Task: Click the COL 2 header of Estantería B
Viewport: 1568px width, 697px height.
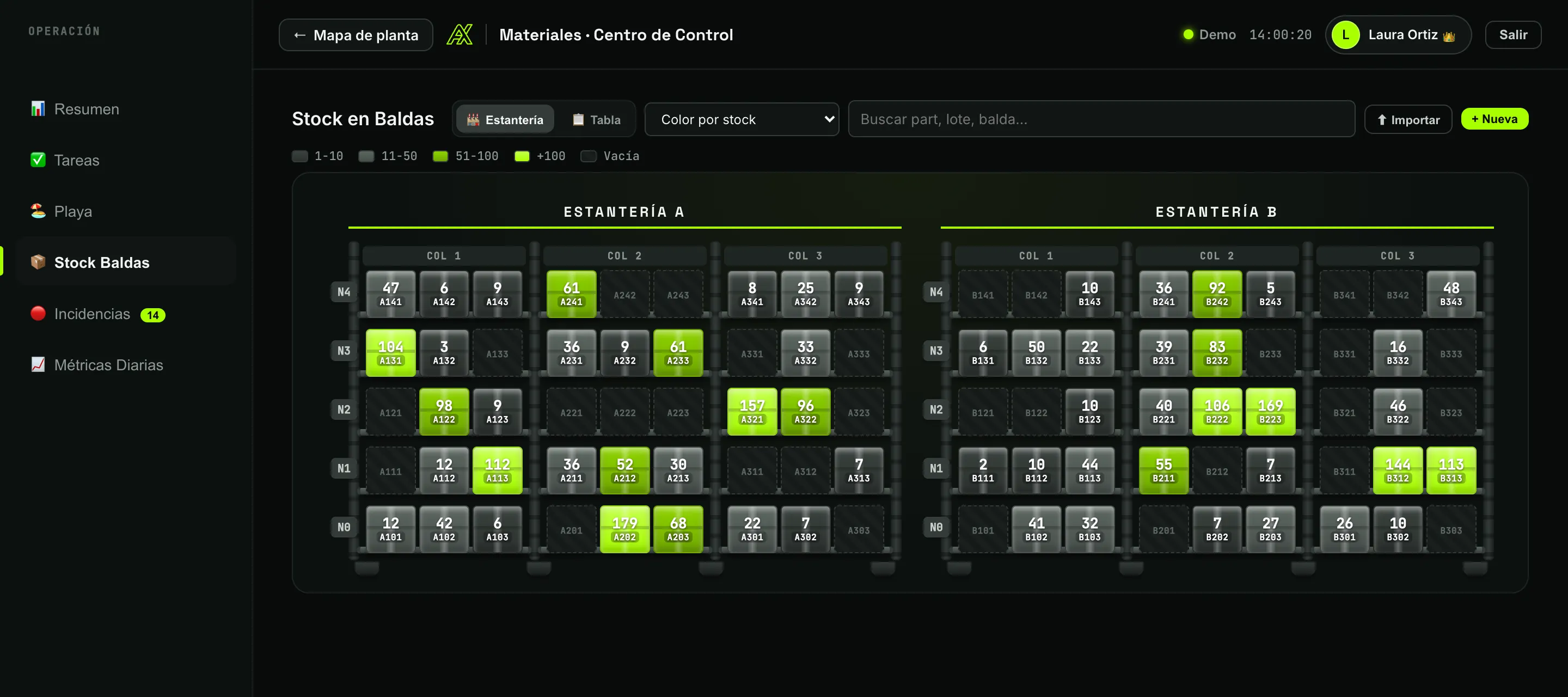Action: tap(1217, 256)
